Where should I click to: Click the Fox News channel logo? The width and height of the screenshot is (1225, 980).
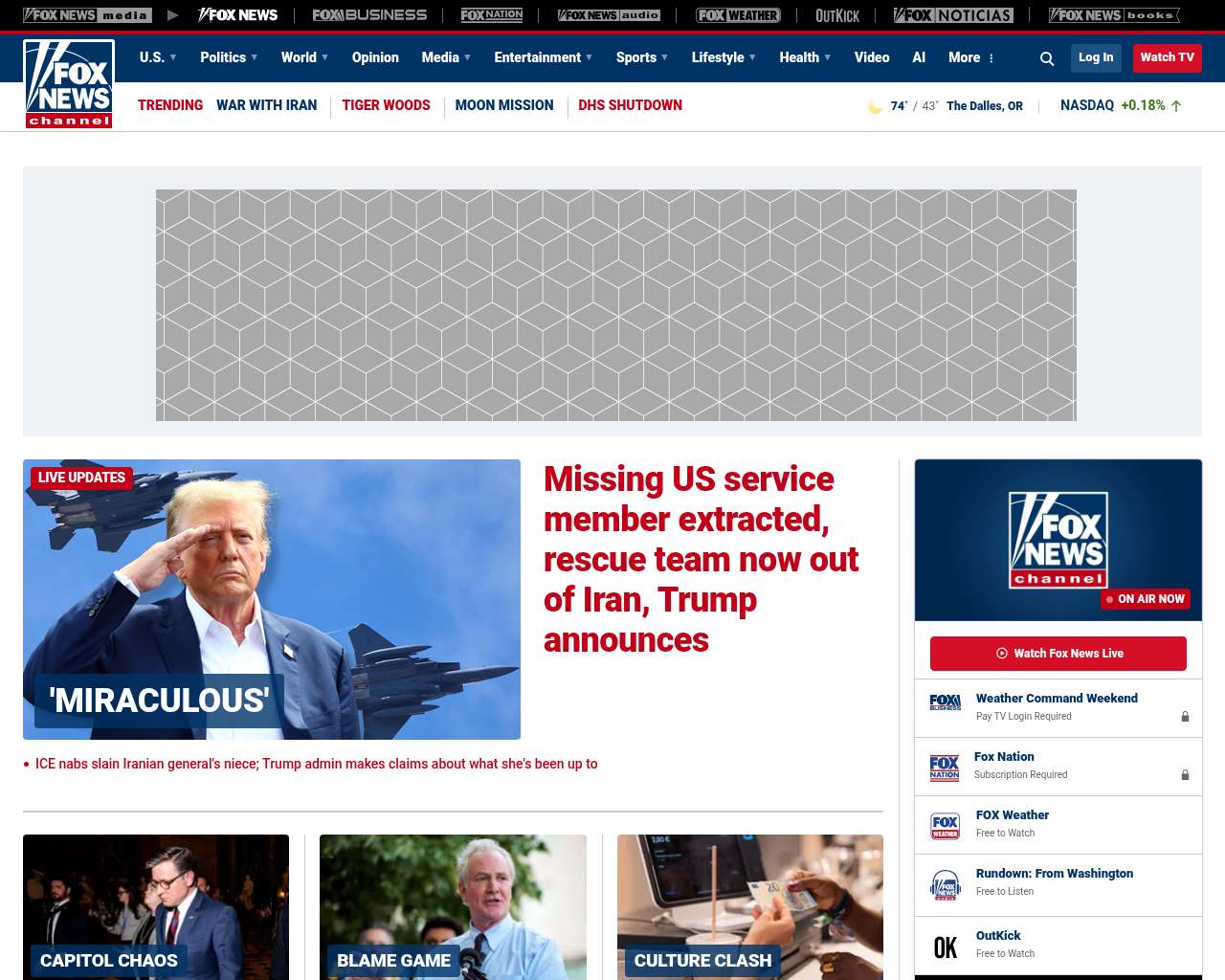(x=69, y=84)
